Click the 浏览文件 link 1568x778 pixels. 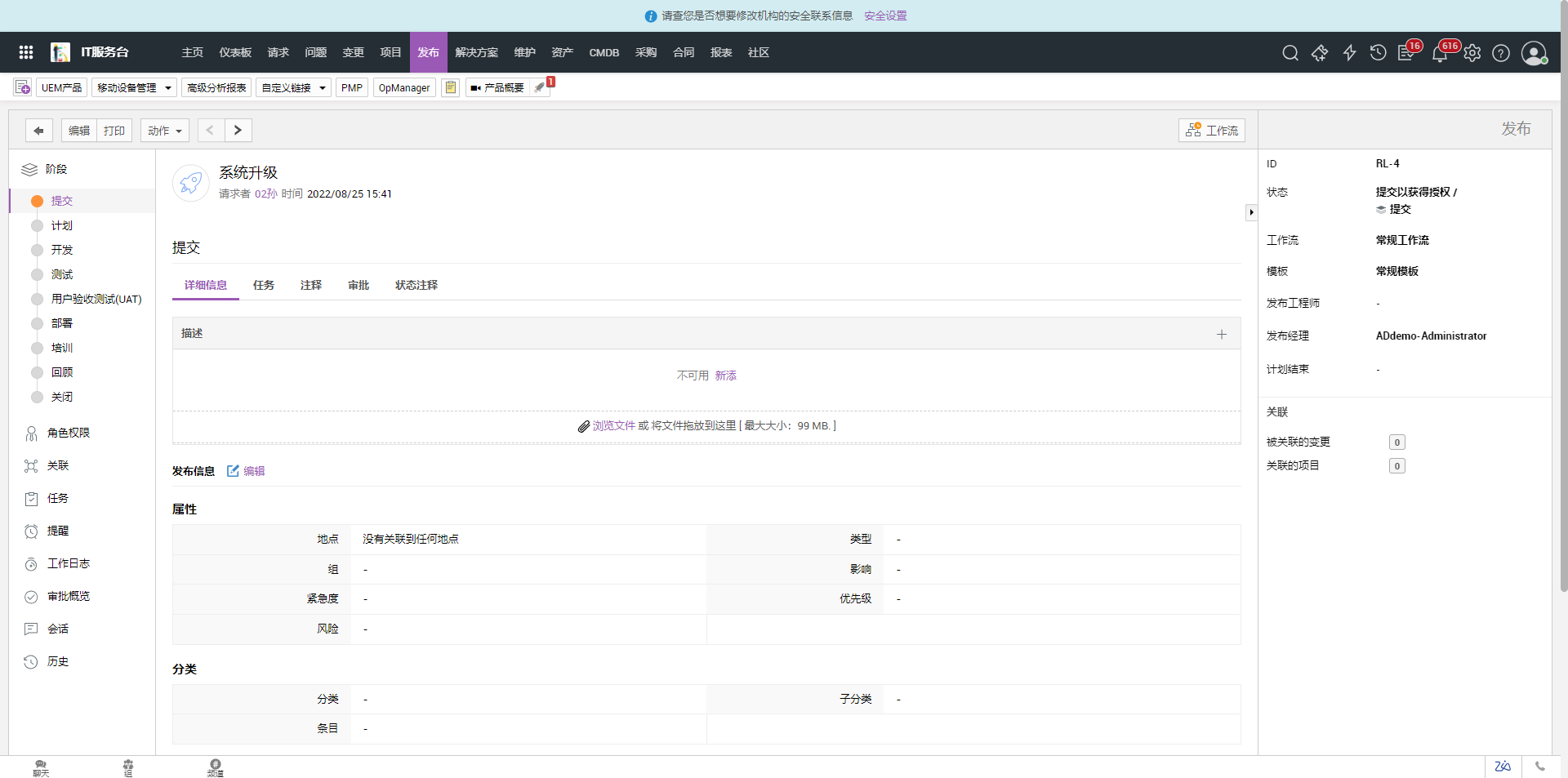(613, 426)
